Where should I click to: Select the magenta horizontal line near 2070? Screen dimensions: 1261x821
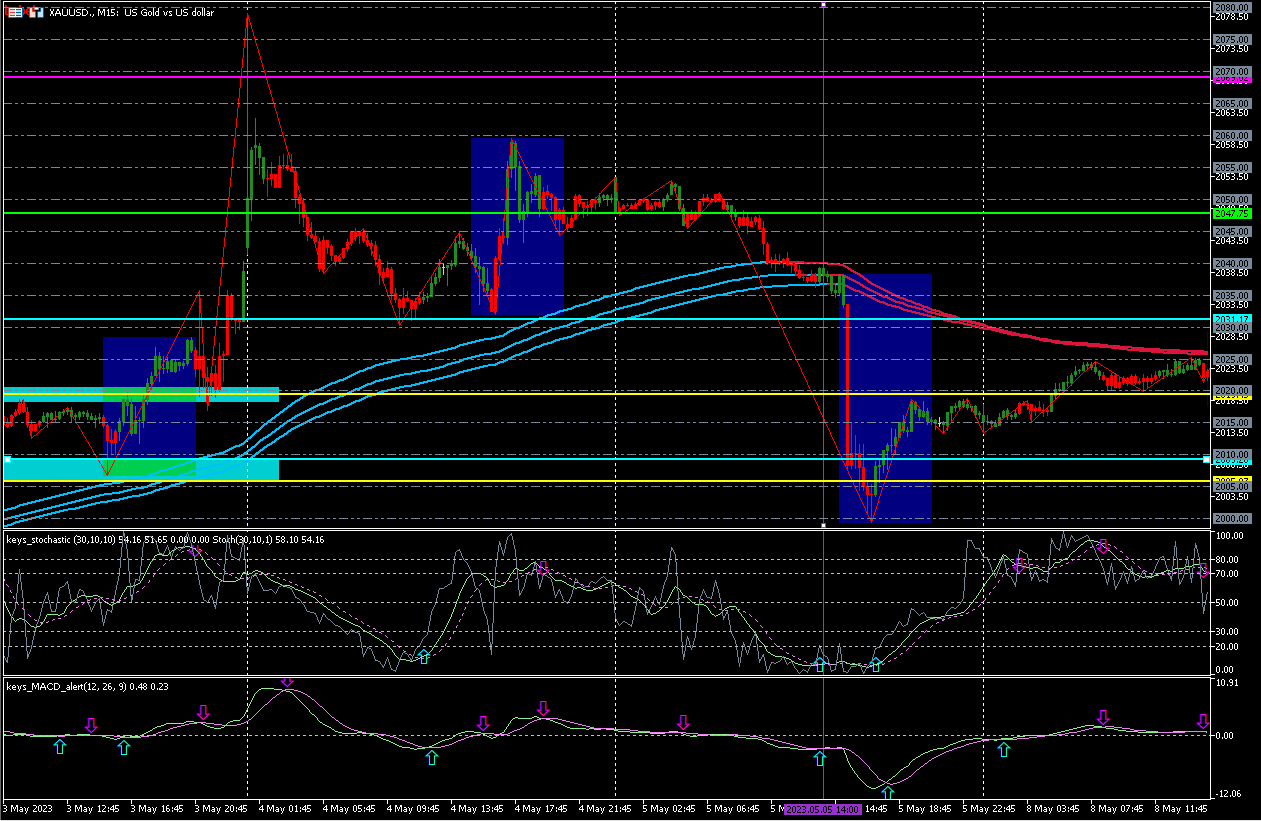point(600,76)
